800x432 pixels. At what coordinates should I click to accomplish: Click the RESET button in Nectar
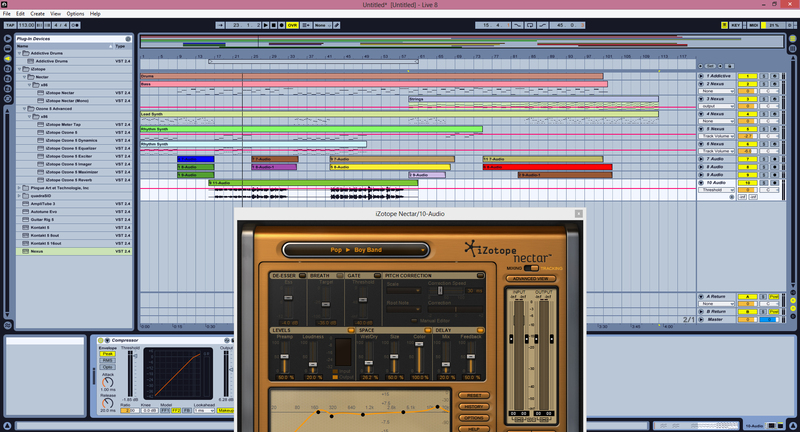pos(474,395)
